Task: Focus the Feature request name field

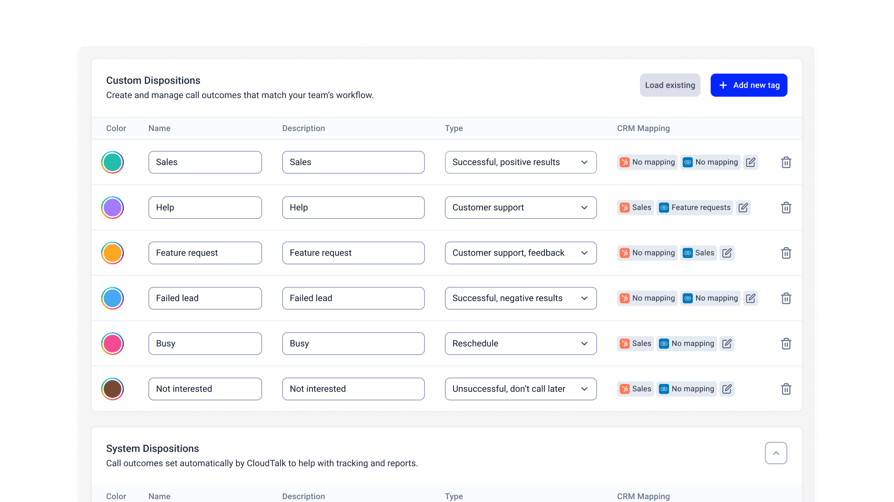Action: tap(205, 253)
